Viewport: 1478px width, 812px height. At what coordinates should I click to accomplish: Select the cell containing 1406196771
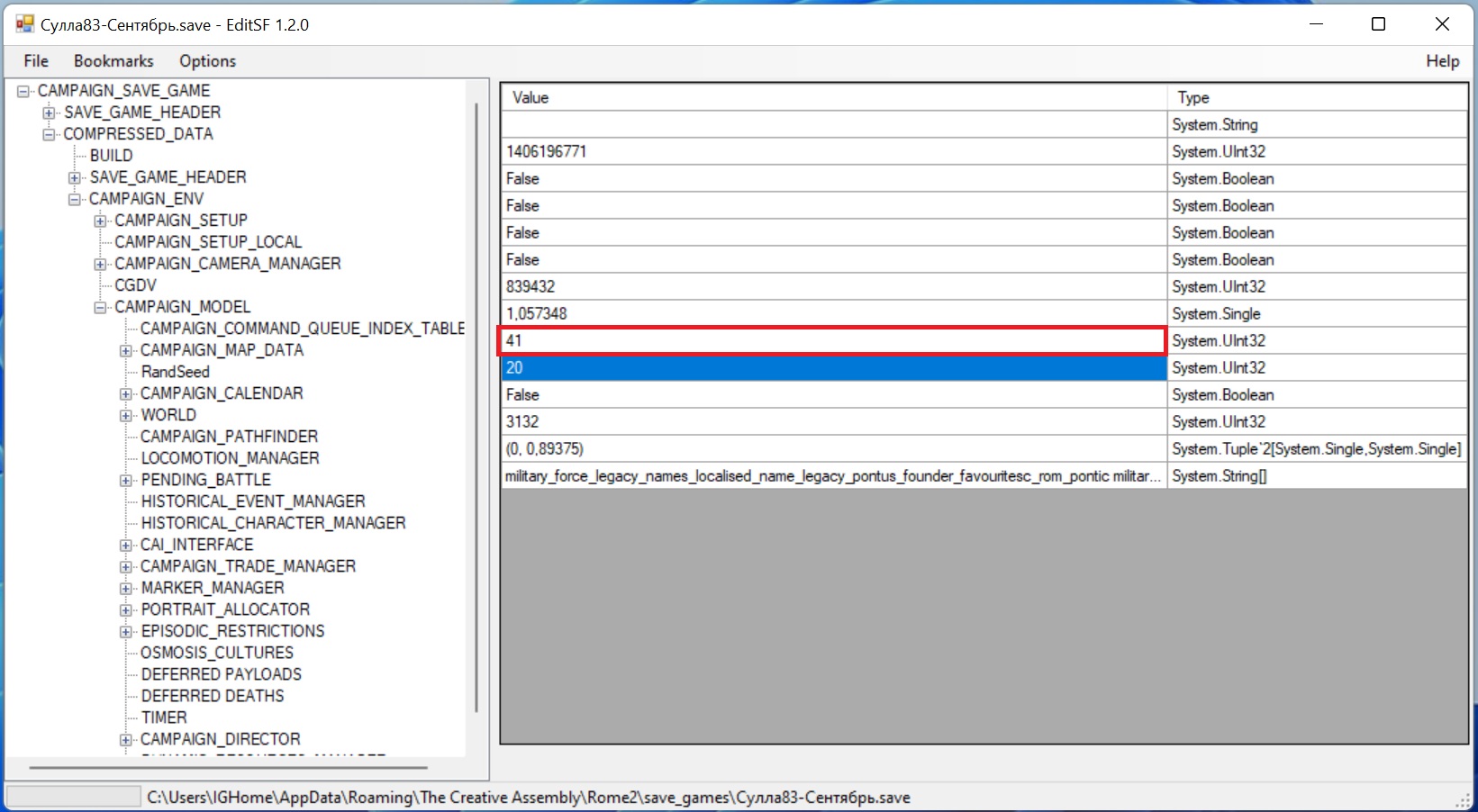click(833, 151)
